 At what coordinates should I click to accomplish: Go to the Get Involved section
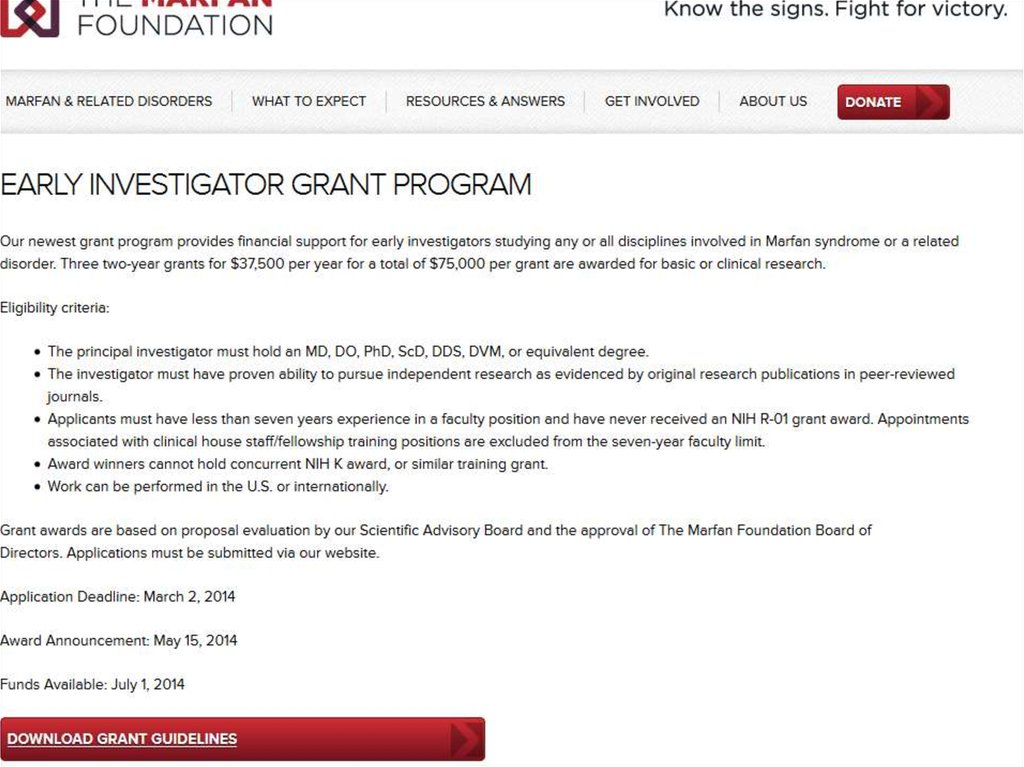click(x=652, y=101)
